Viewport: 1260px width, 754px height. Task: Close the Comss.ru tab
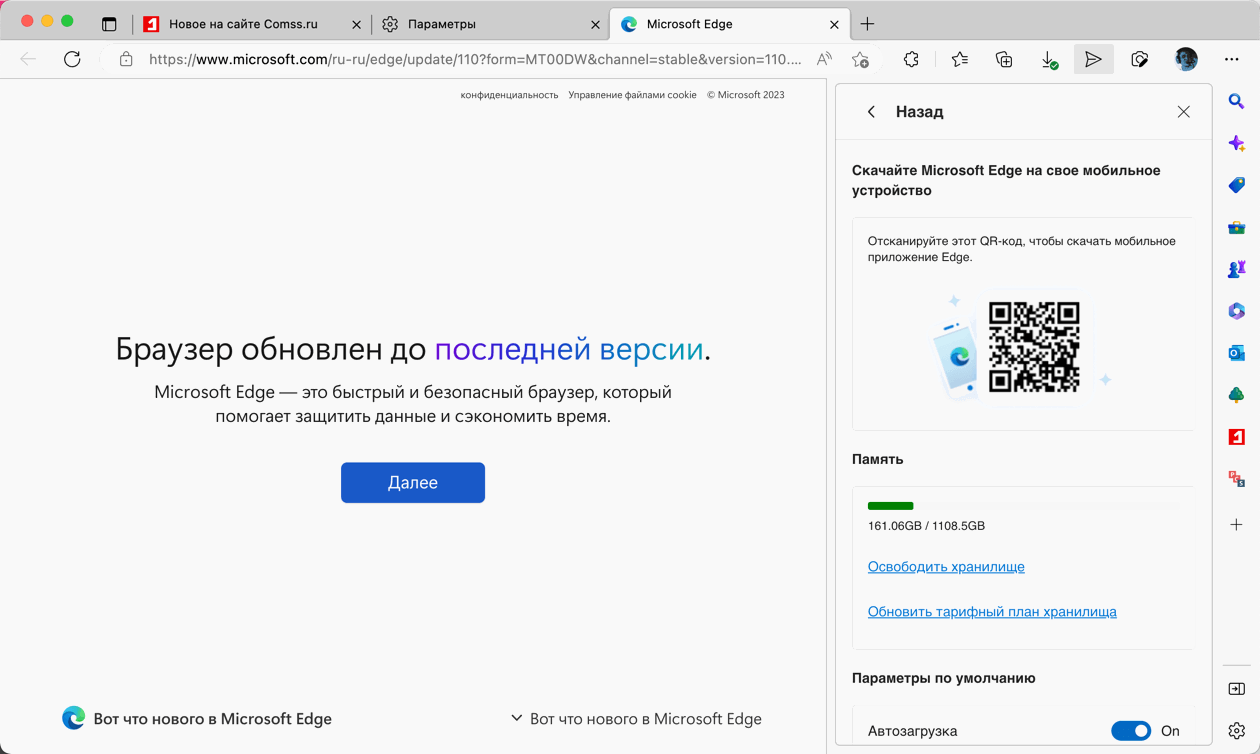click(357, 24)
